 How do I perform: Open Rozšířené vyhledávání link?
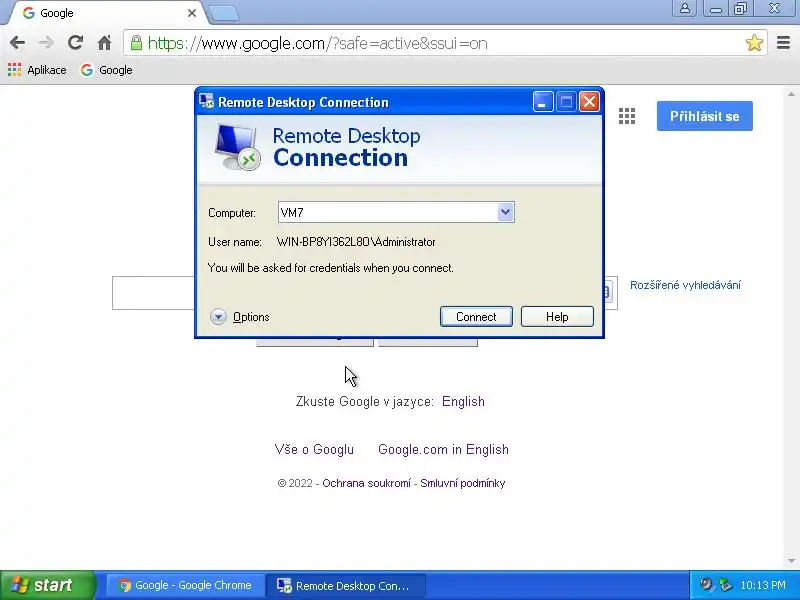point(685,285)
